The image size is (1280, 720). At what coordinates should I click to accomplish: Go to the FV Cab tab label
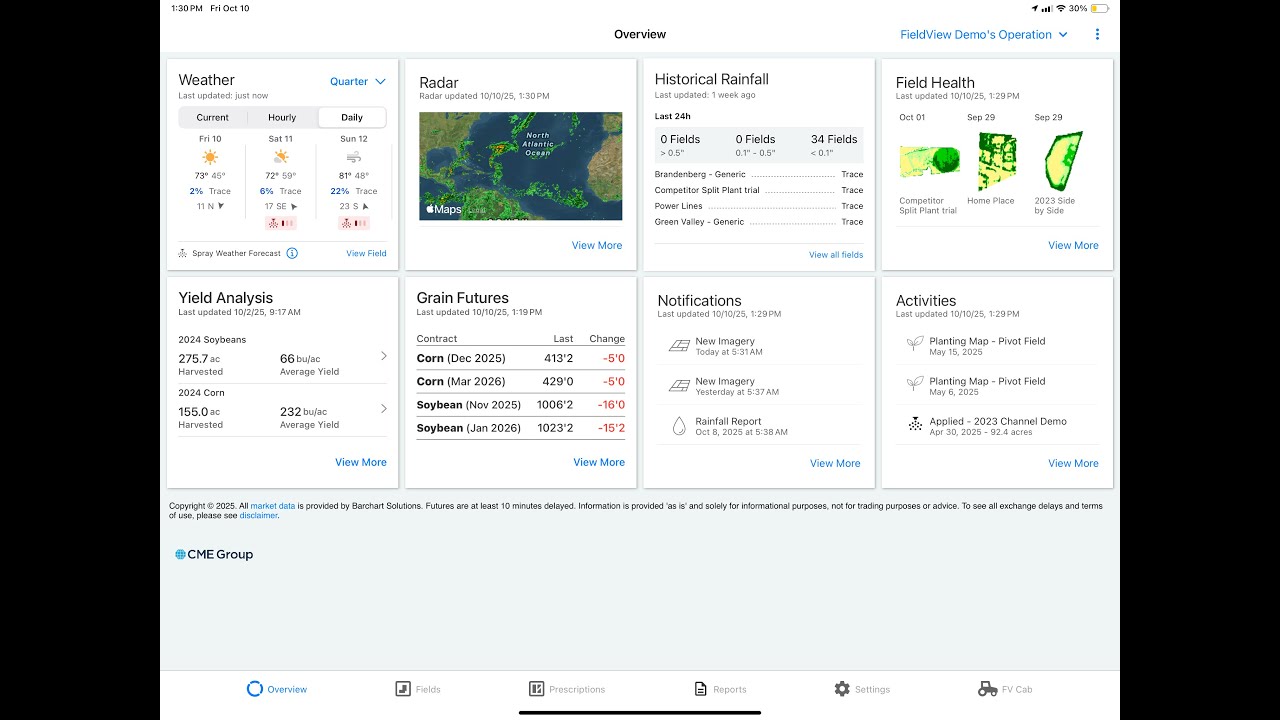pyautogui.click(x=1017, y=690)
